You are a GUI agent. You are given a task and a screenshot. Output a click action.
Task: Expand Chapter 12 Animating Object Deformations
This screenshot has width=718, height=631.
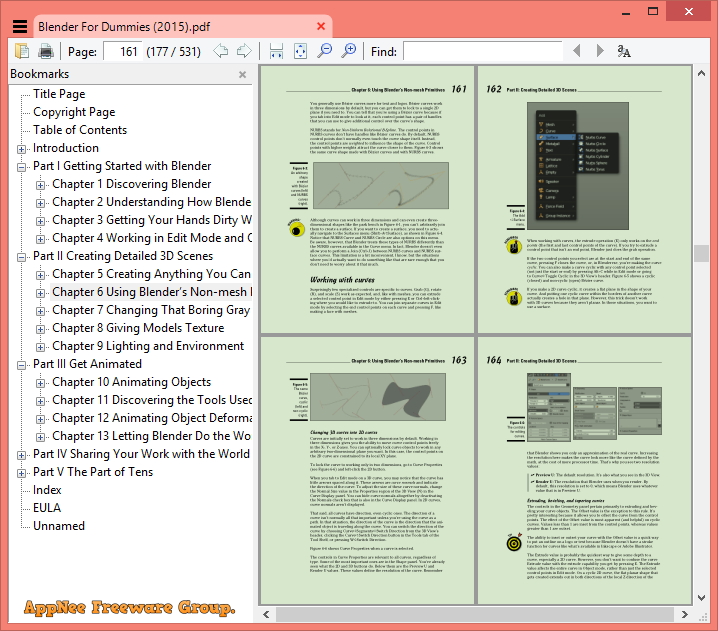pos(40,419)
